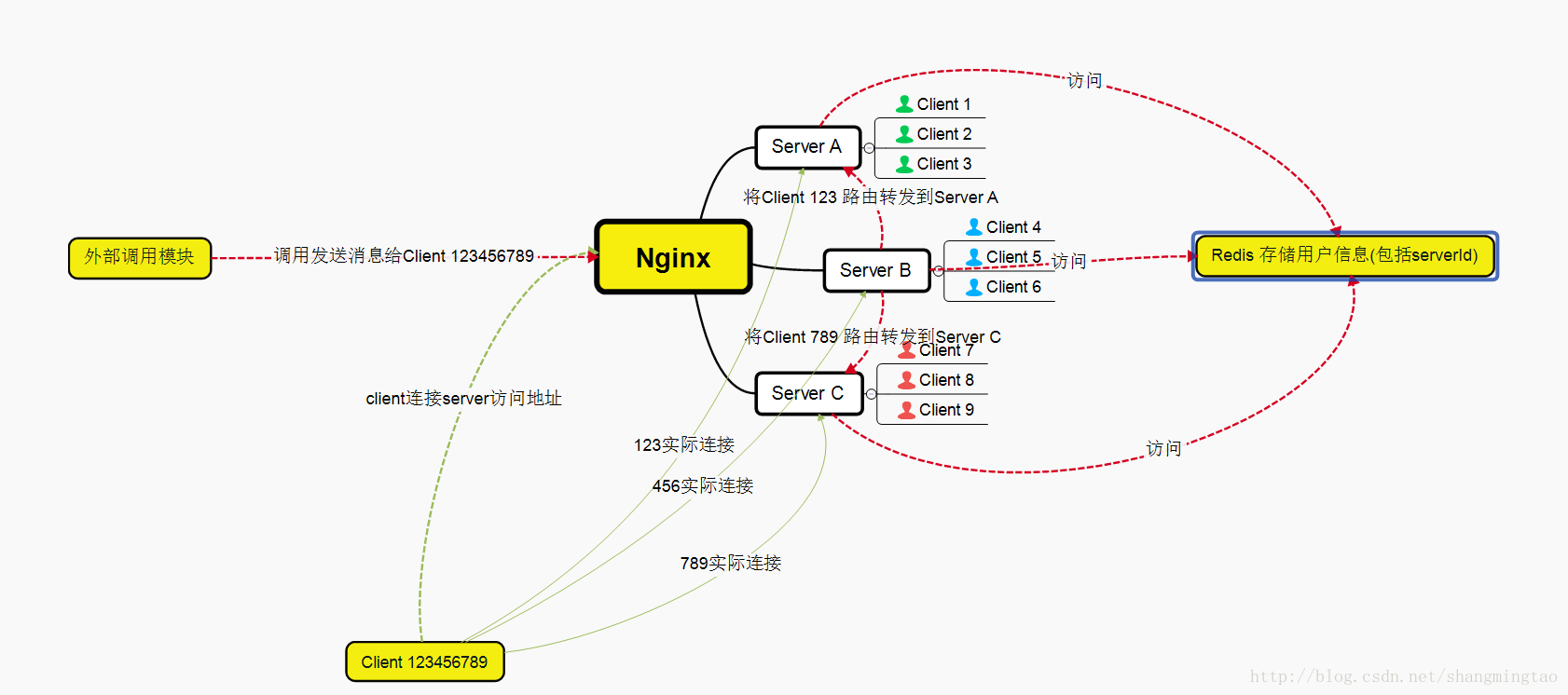The height and width of the screenshot is (695, 1568).
Task: Click the 访问 label next to Client 5
Action: coord(1069,262)
